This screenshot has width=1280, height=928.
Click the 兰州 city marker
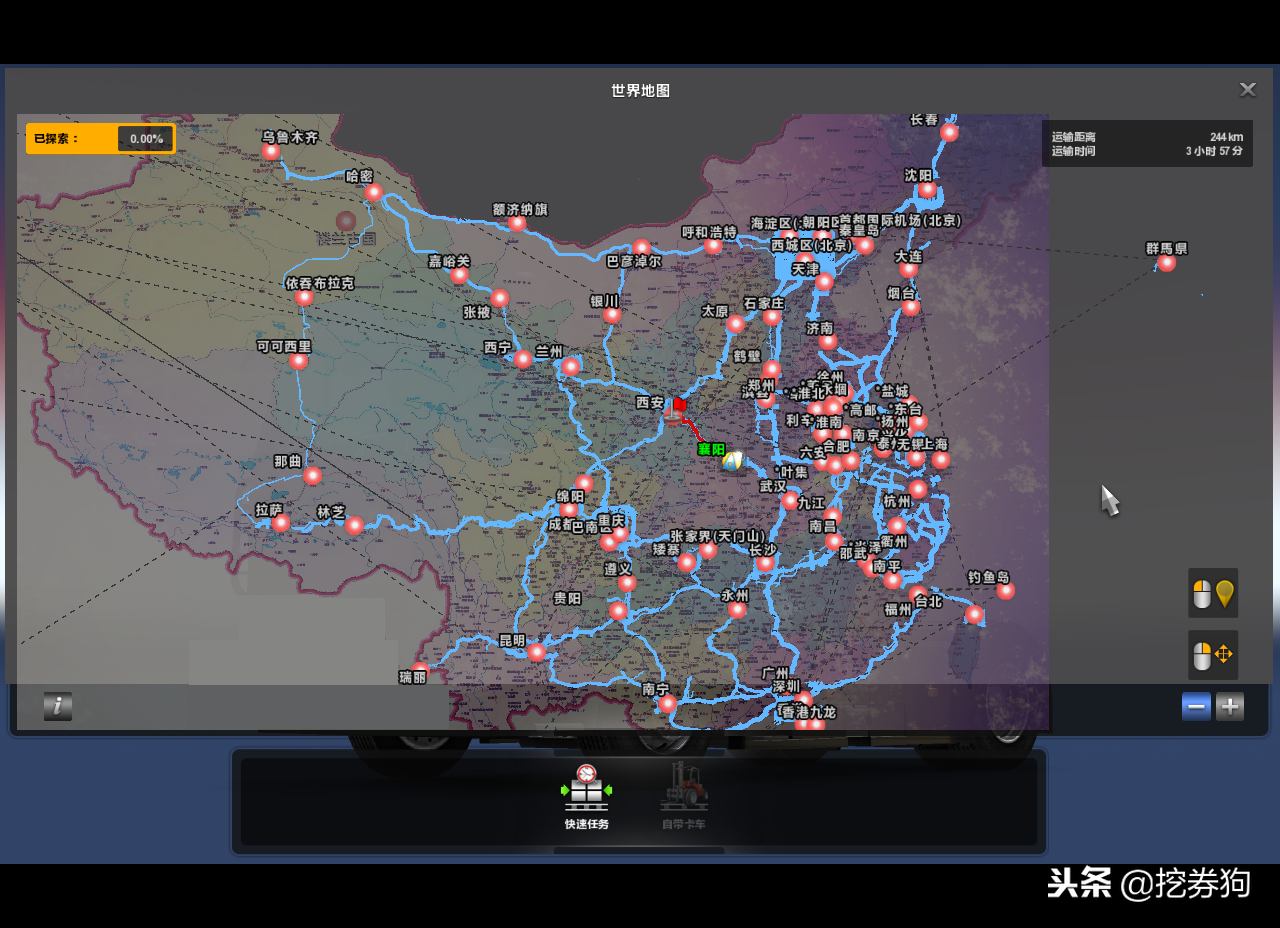pos(570,366)
